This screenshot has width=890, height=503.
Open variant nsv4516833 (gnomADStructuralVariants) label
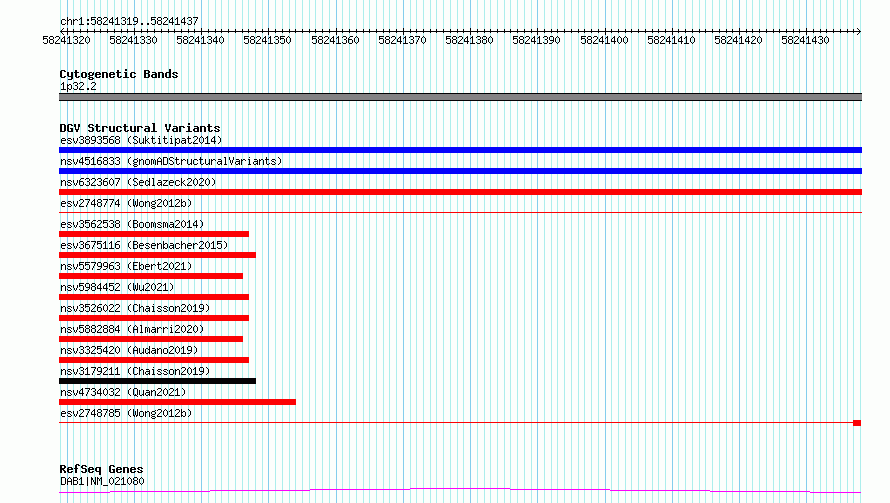(171, 161)
